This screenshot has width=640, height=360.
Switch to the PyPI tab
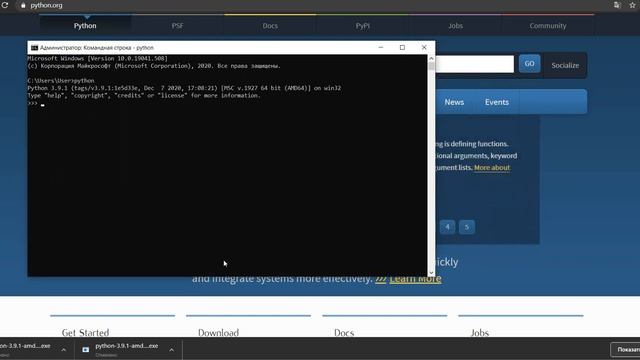362,26
